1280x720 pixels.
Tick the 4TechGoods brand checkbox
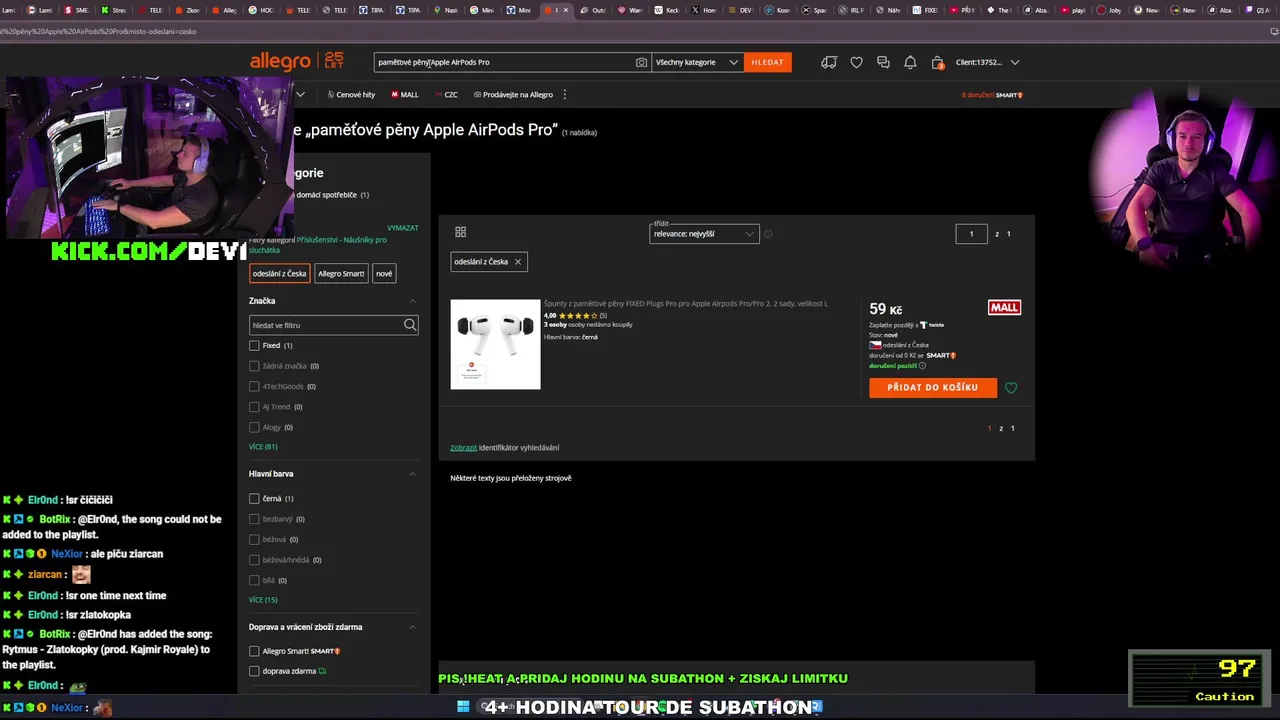(254, 386)
